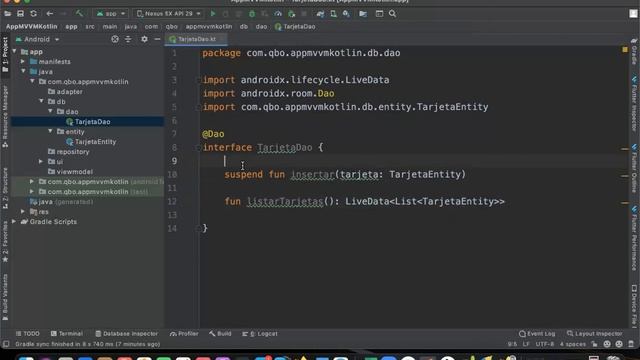Open the Project panel settings gear
Viewport: 640px width, 360px height.
coord(144,39)
